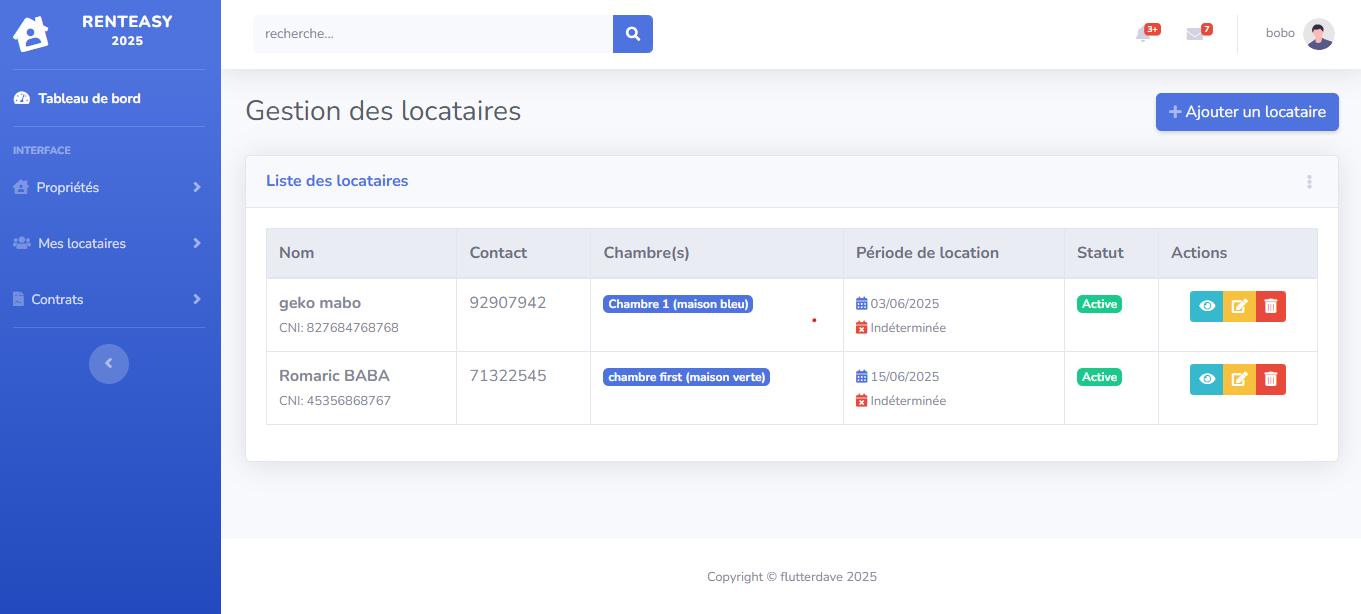Focus the recherche search field
1361x614 pixels.
[433, 34]
